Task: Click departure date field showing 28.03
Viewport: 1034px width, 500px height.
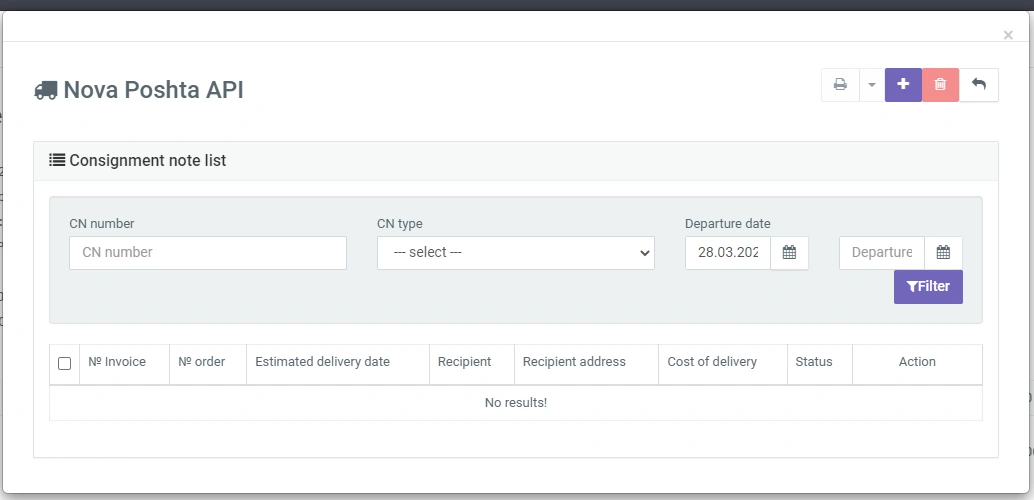Action: 728,253
